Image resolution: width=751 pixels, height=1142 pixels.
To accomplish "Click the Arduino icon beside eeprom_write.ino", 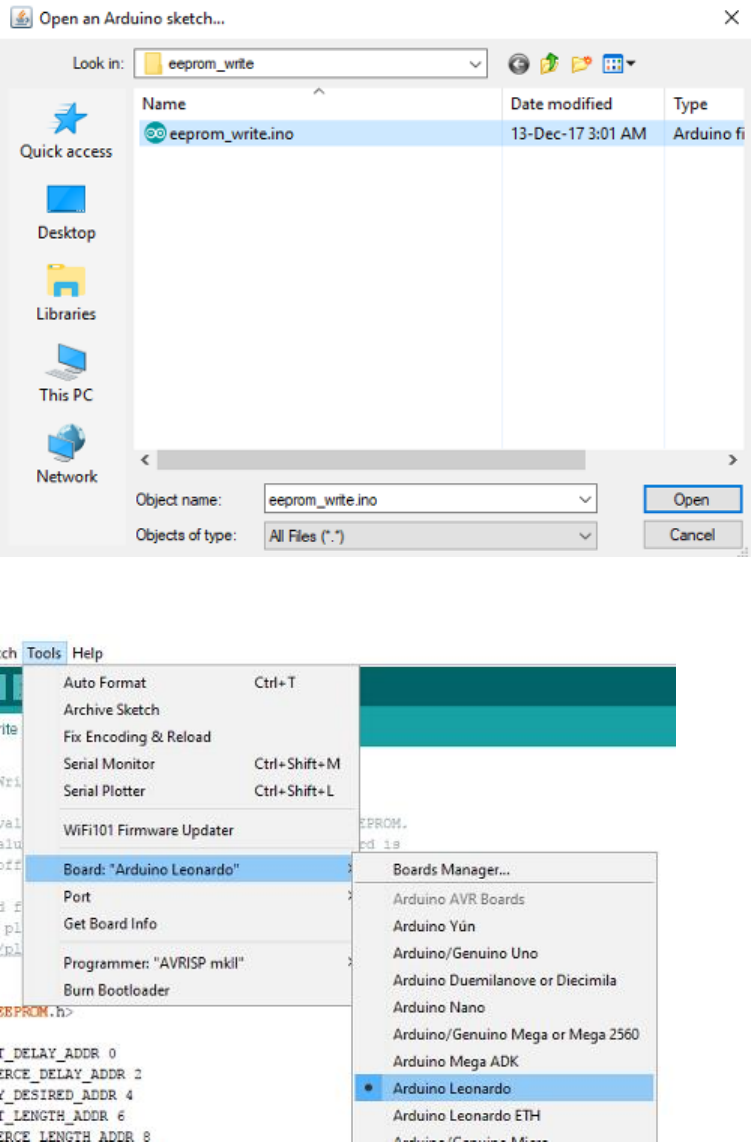I will (x=154, y=133).
